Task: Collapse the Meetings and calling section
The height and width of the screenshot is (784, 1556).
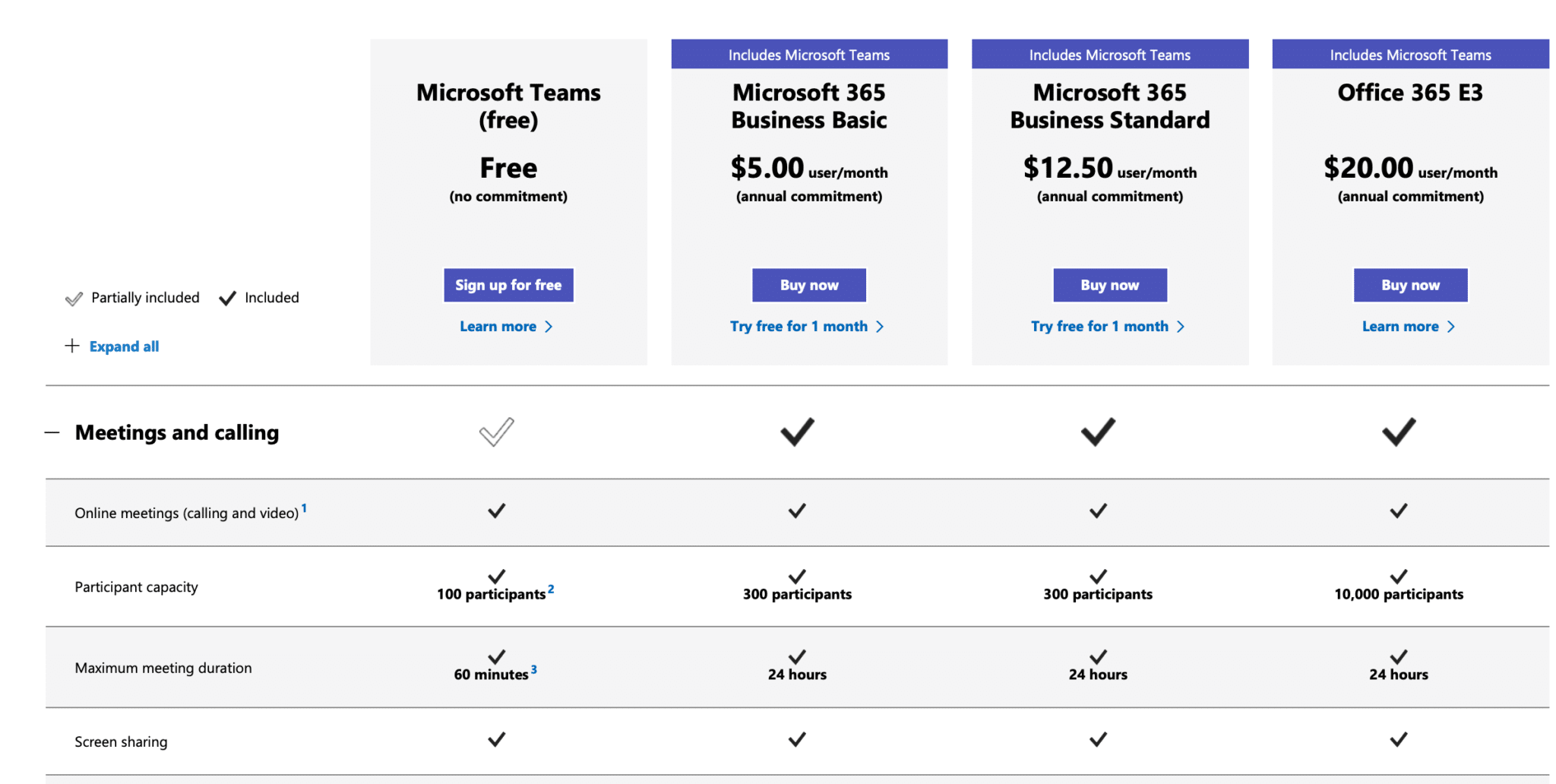Action: click(x=52, y=432)
